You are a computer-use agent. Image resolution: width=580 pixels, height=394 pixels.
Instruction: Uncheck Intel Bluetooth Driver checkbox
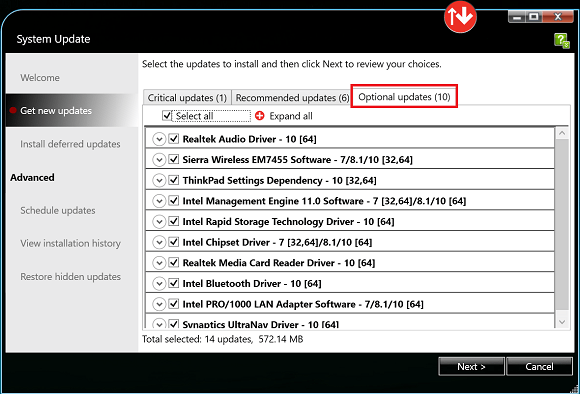pyautogui.click(x=173, y=283)
